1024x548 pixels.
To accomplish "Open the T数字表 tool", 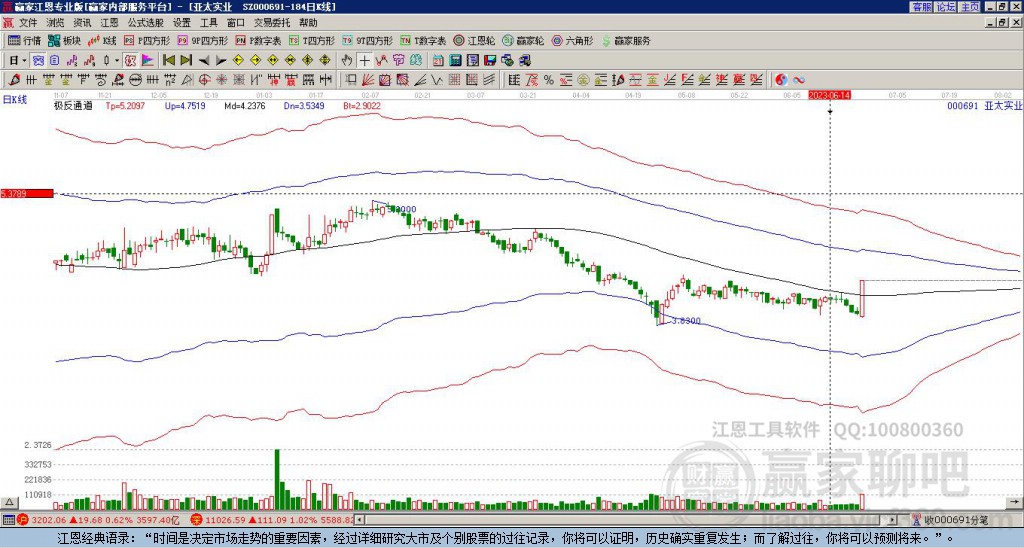I will [423, 40].
